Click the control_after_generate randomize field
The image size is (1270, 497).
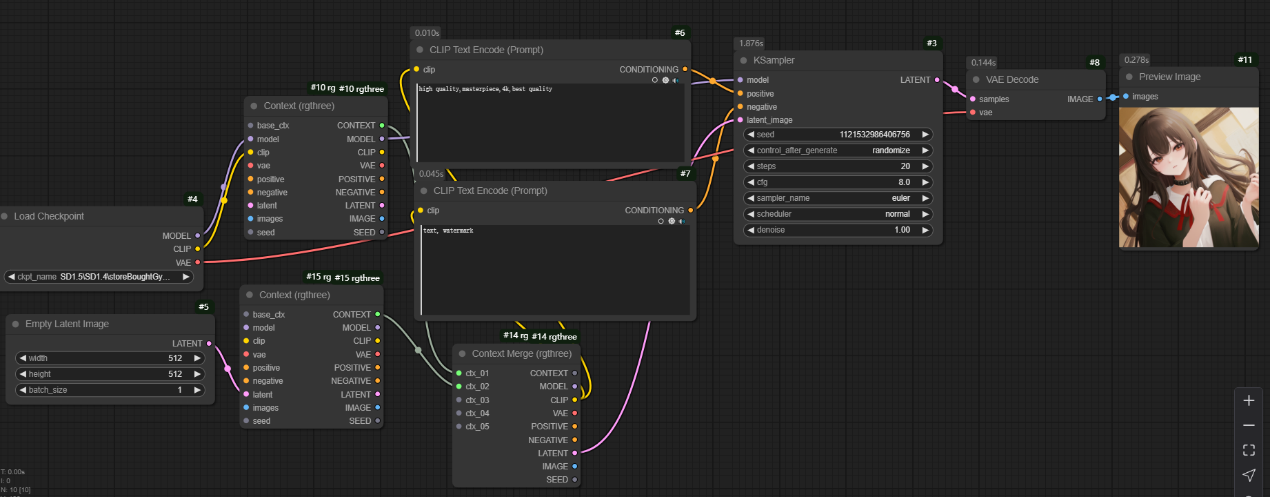pyautogui.click(x=838, y=150)
